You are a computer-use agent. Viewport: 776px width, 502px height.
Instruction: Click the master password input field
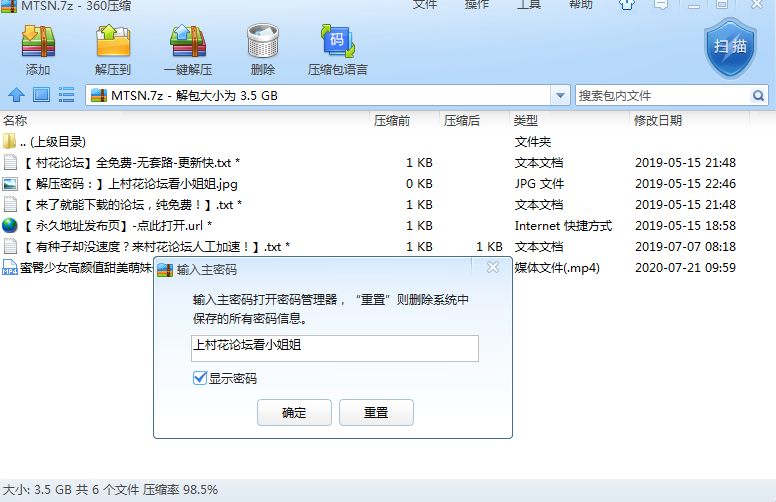[334, 347]
